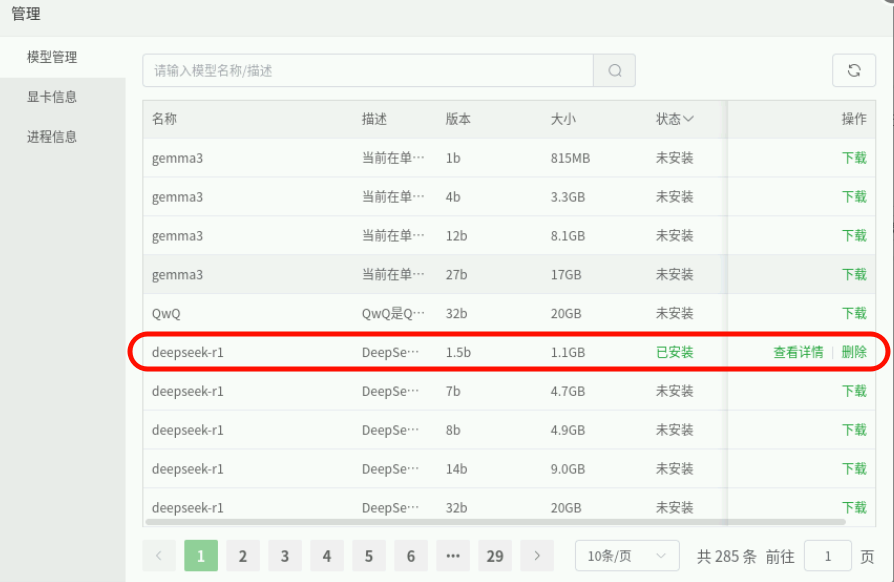Go to page 2

[x=243, y=556]
